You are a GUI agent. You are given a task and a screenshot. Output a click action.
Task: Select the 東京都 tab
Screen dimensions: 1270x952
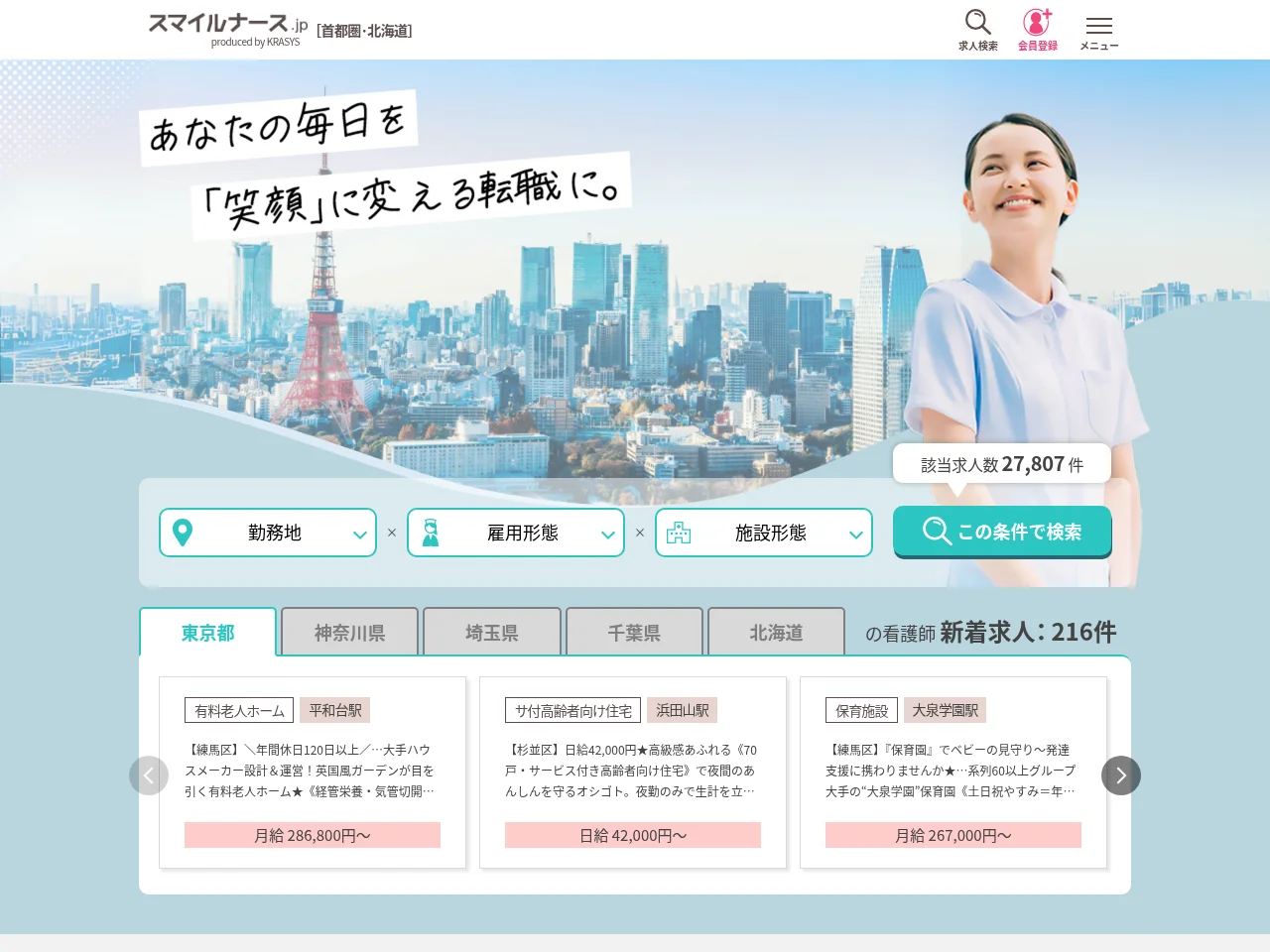[x=207, y=632]
